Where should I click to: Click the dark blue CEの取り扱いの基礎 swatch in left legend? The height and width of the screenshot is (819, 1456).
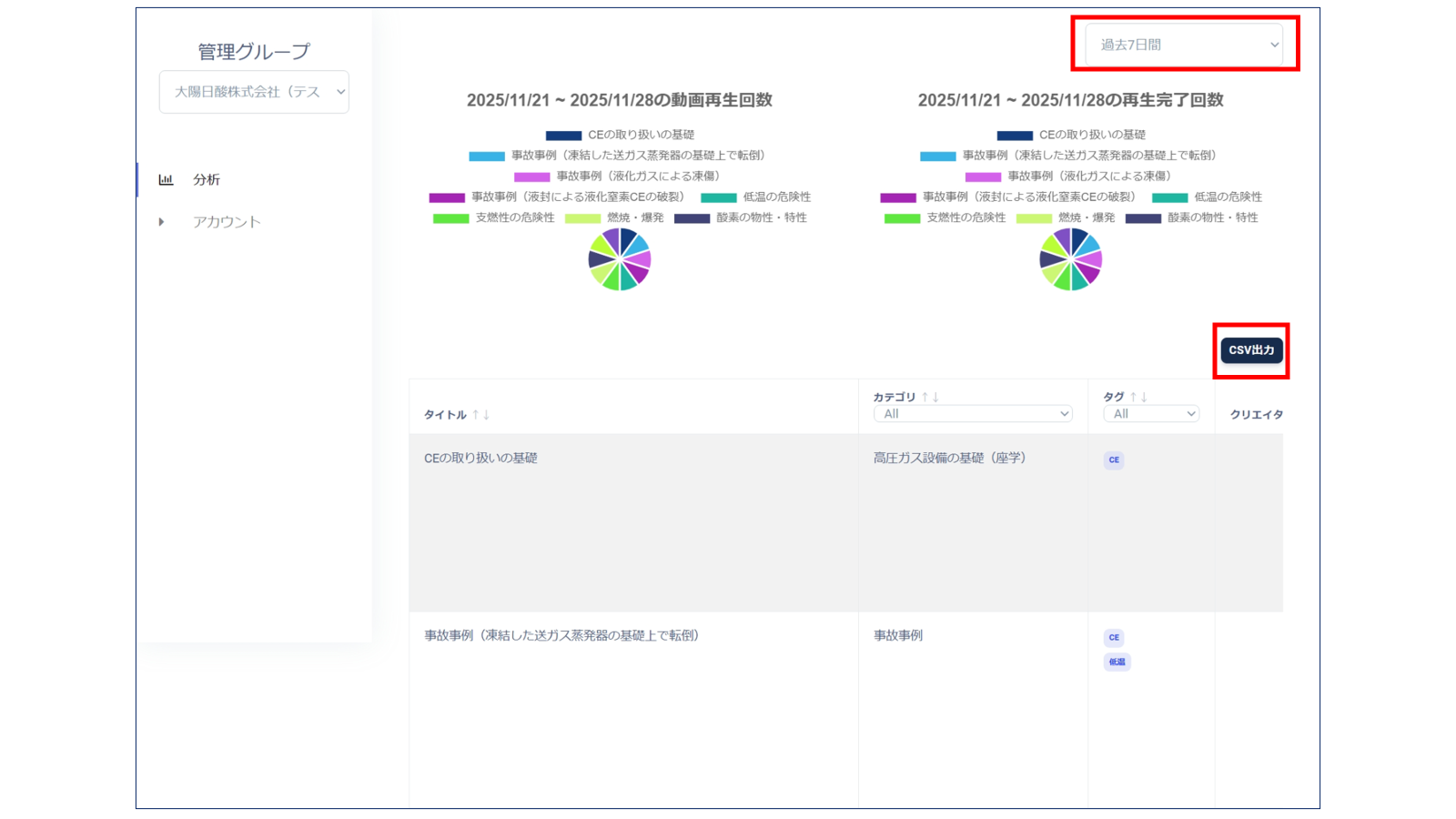563,136
